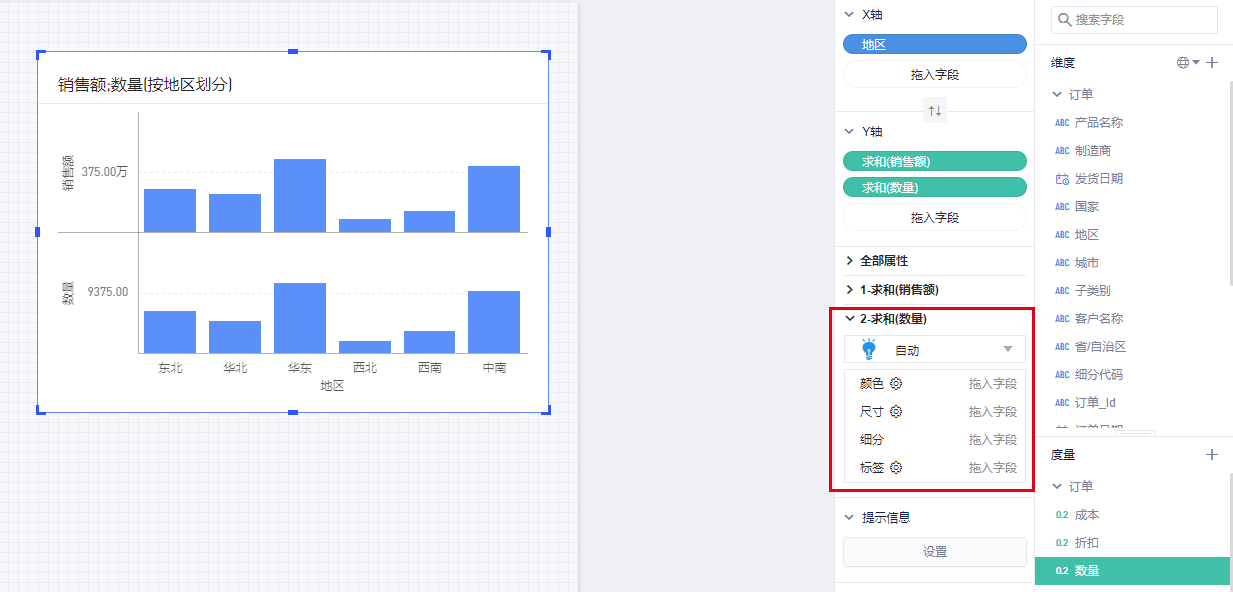Open the 颜色 settings gear
1233x592 pixels.
[896, 384]
